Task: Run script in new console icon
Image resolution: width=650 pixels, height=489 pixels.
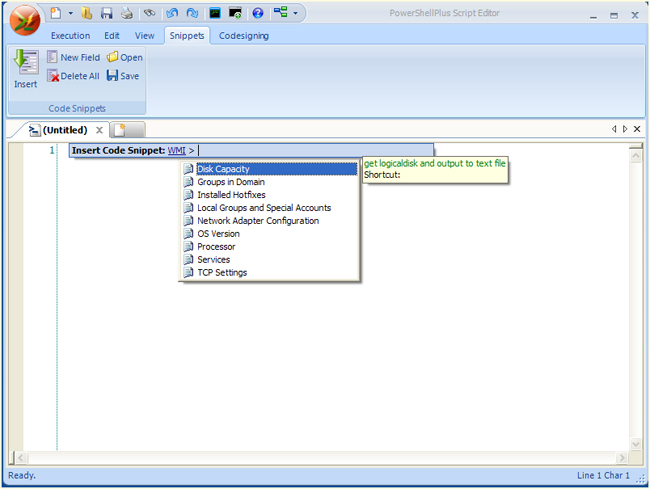Action: click(235, 13)
